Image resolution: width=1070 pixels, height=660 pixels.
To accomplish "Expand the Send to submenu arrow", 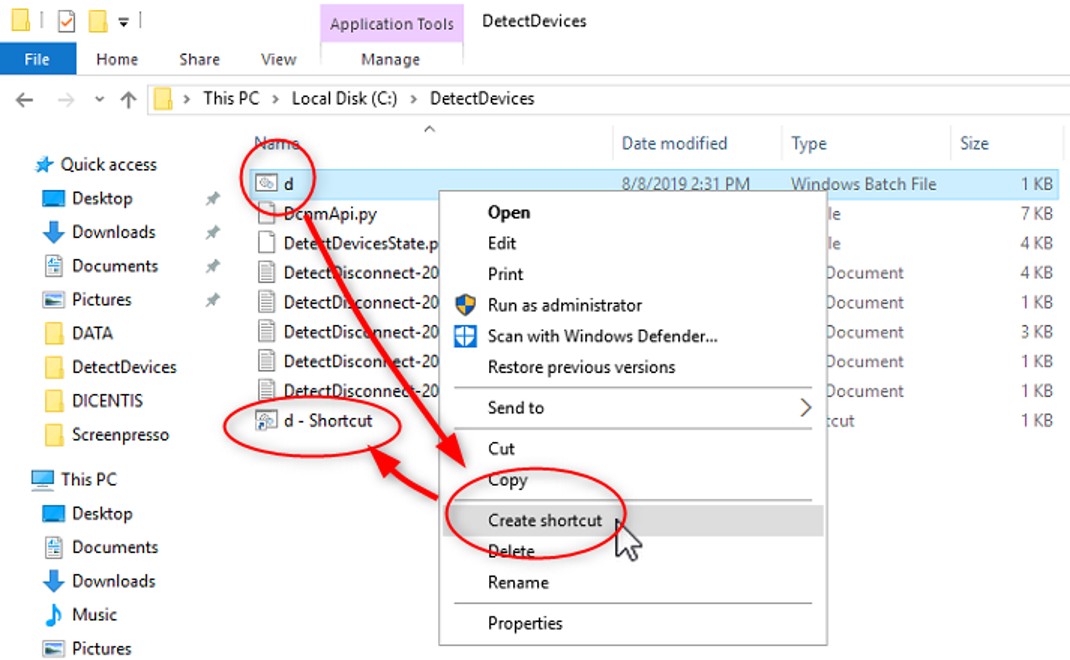I will coord(805,408).
